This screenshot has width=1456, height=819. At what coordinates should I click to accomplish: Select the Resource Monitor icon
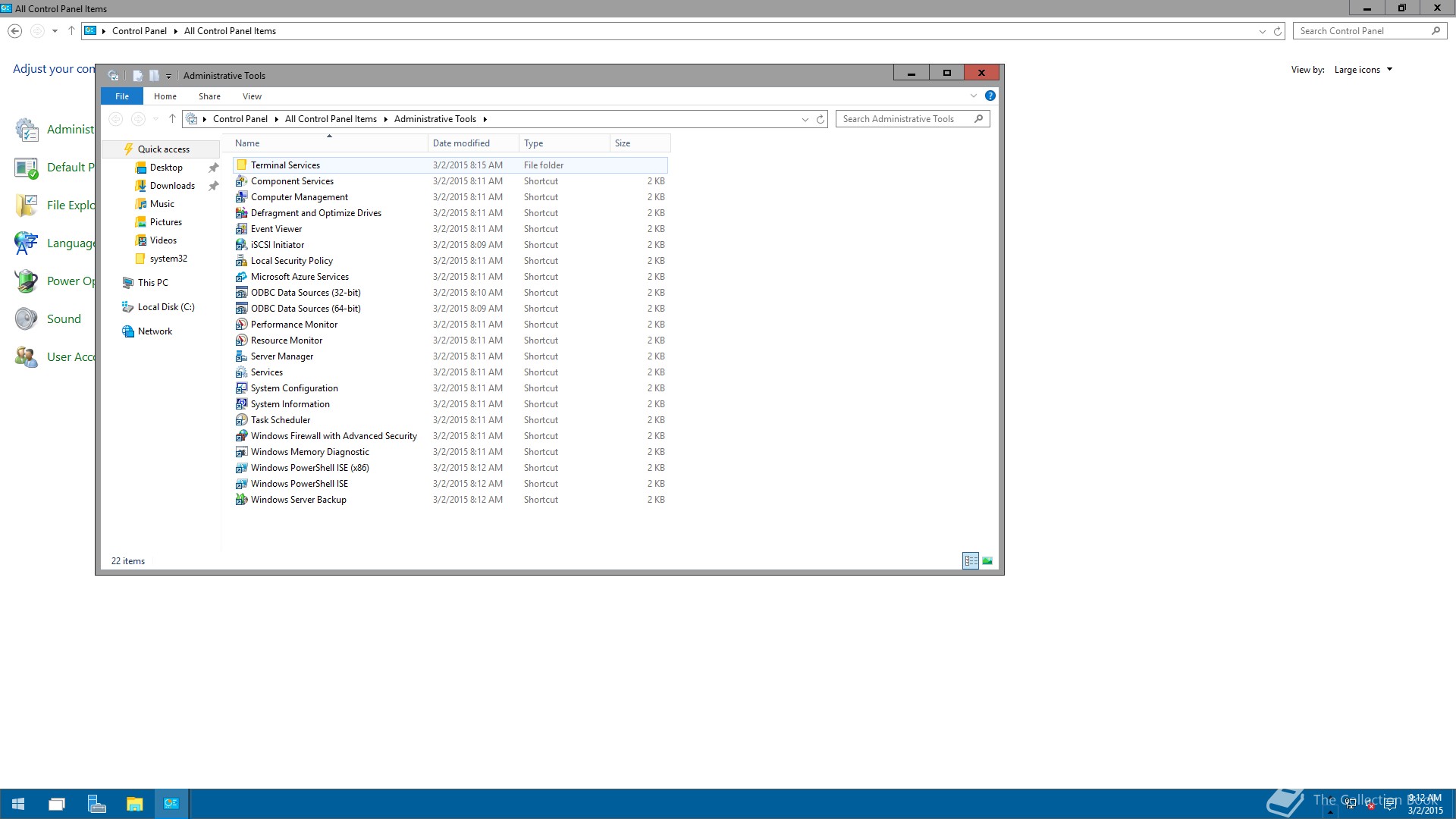[x=241, y=340]
